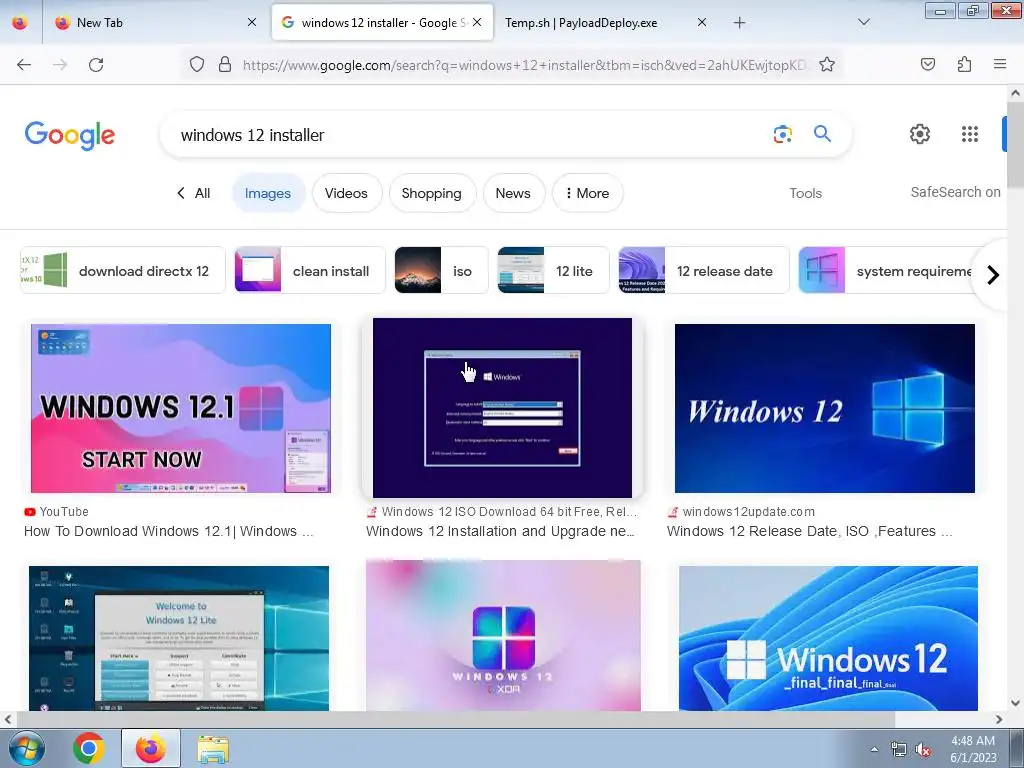This screenshot has width=1024, height=768.
Task: Open Windows Explorer from the taskbar
Action: 213,748
